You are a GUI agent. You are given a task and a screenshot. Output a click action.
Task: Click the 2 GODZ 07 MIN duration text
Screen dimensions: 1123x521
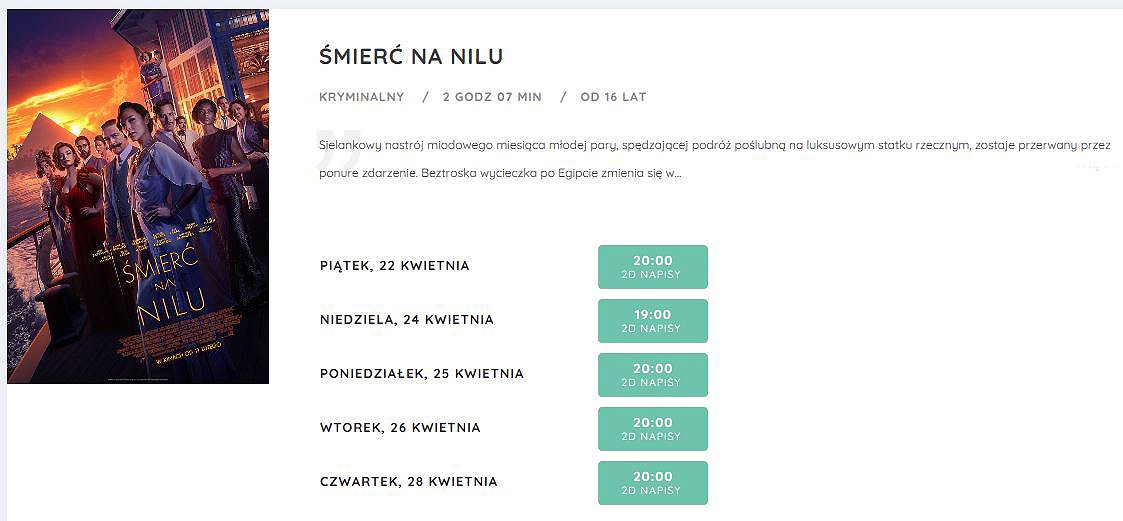(492, 97)
